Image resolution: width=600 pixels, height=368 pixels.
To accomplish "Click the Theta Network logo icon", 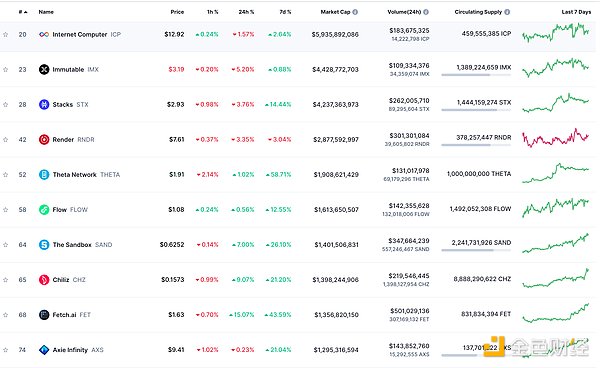I will [x=44, y=174].
